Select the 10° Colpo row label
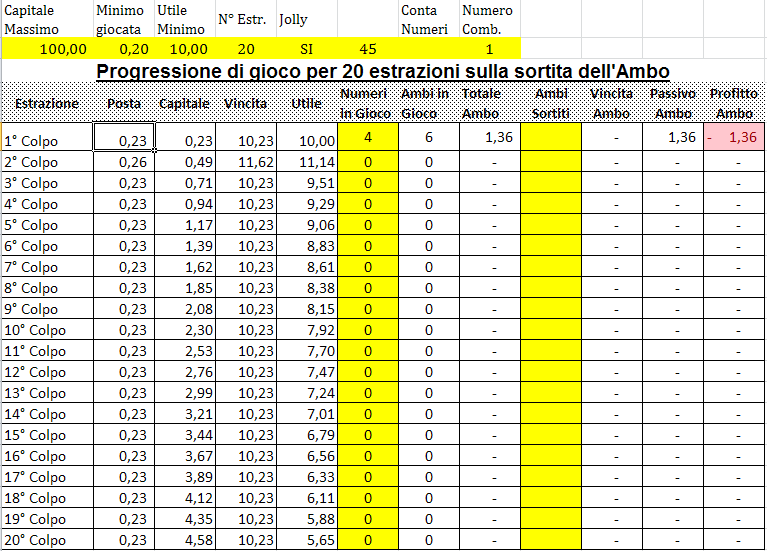767x551 pixels. coord(47,330)
